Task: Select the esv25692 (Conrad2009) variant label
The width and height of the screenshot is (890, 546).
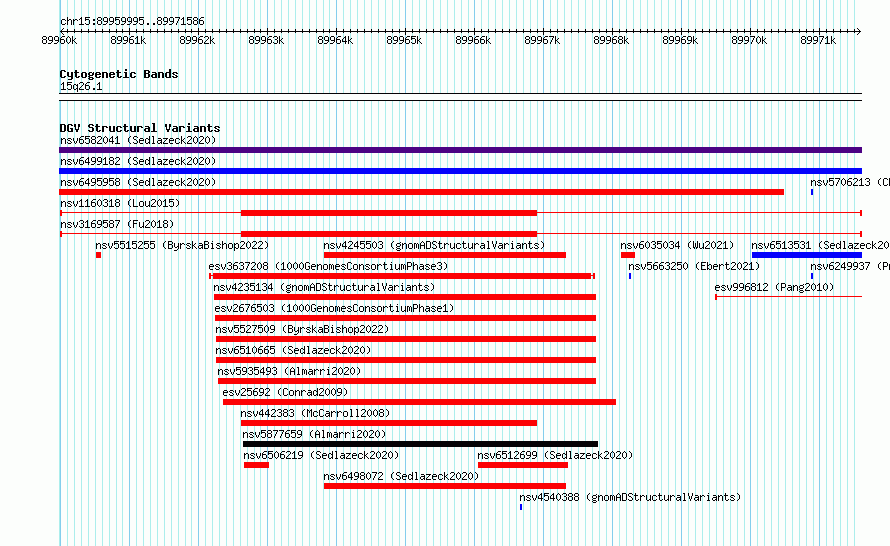Action: (x=285, y=392)
